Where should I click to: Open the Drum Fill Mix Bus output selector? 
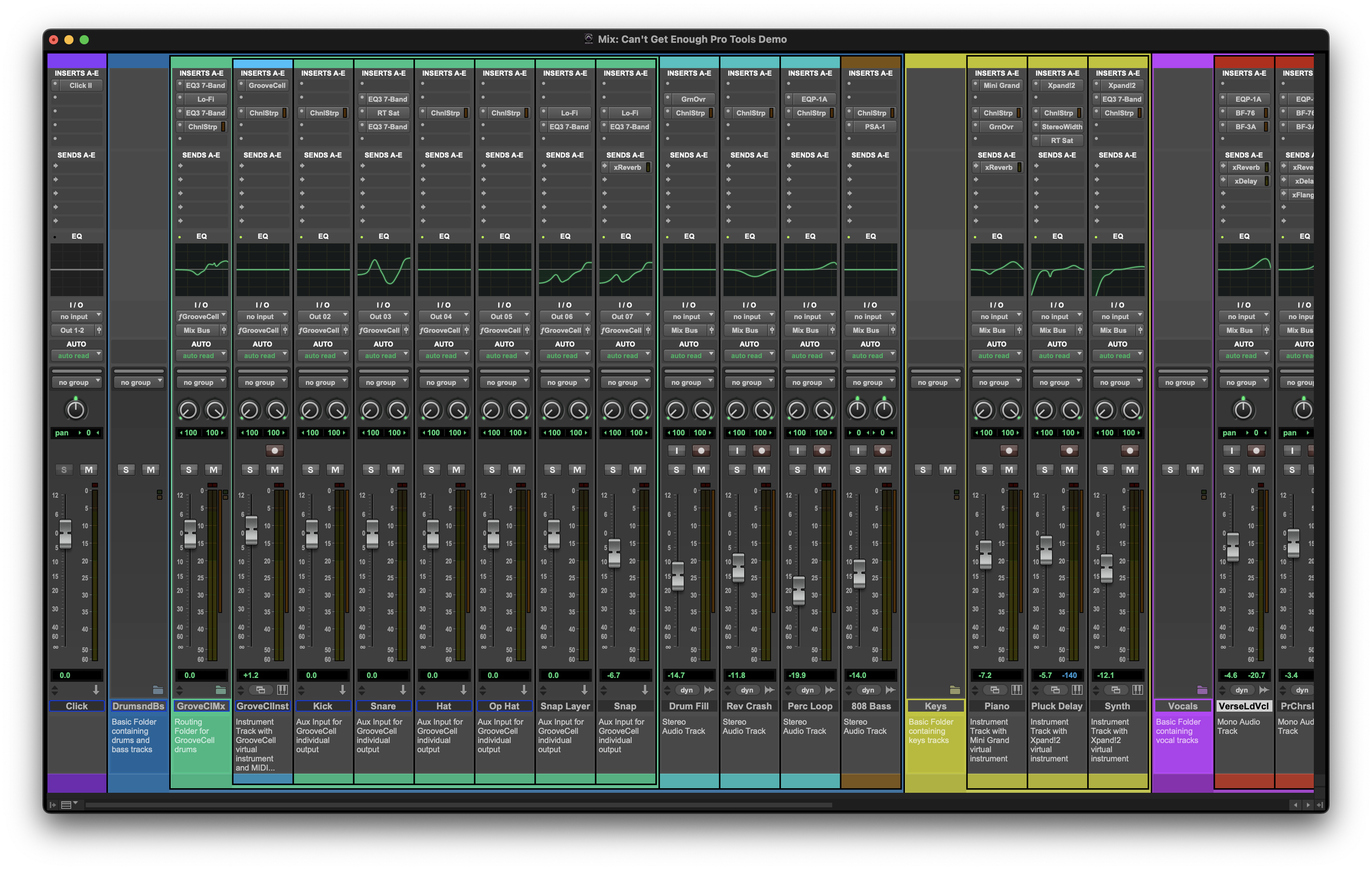tap(685, 330)
